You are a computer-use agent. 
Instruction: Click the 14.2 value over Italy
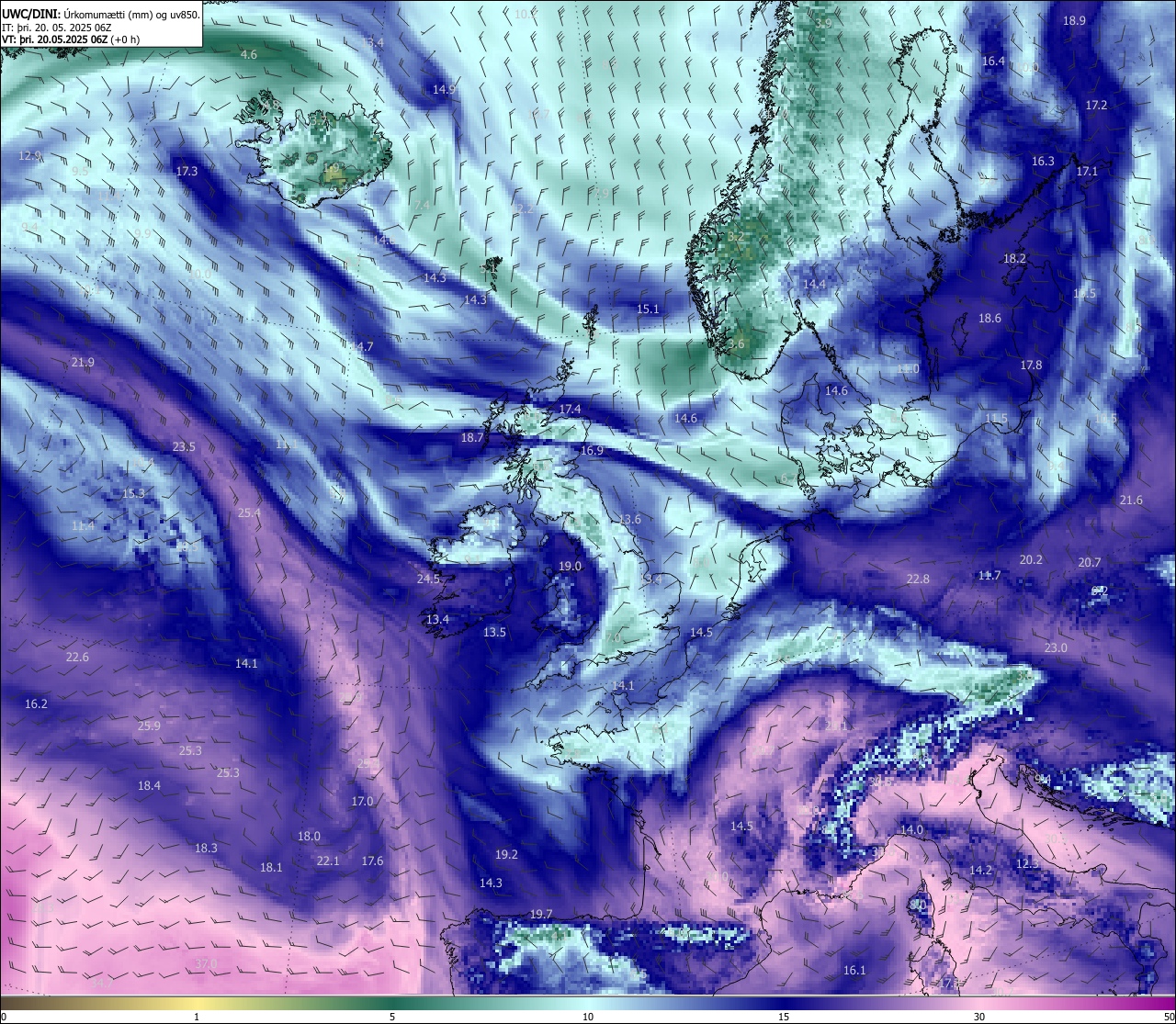tap(980, 870)
